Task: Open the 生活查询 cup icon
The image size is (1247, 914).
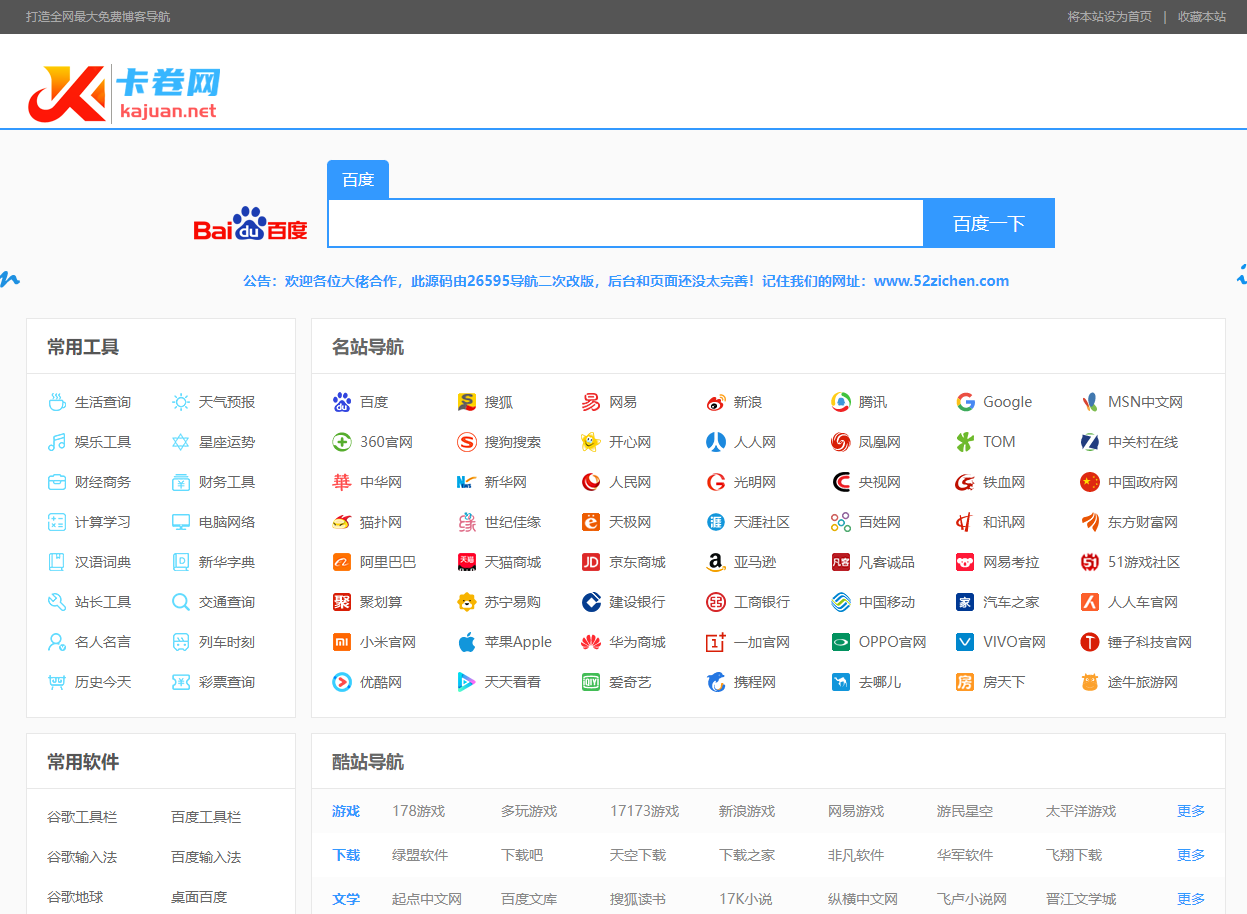Action: tap(57, 402)
